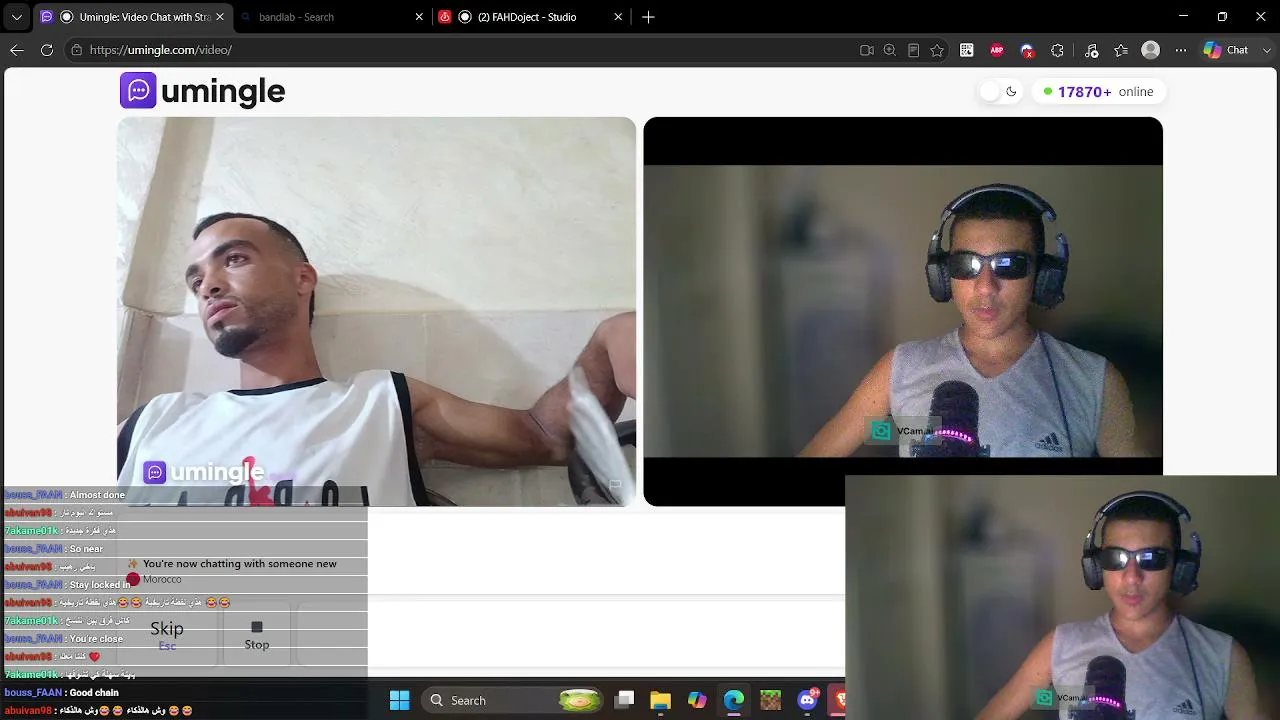Open the browser profile avatar
Image resolution: width=1280 pixels, height=720 pixels.
tap(1151, 50)
